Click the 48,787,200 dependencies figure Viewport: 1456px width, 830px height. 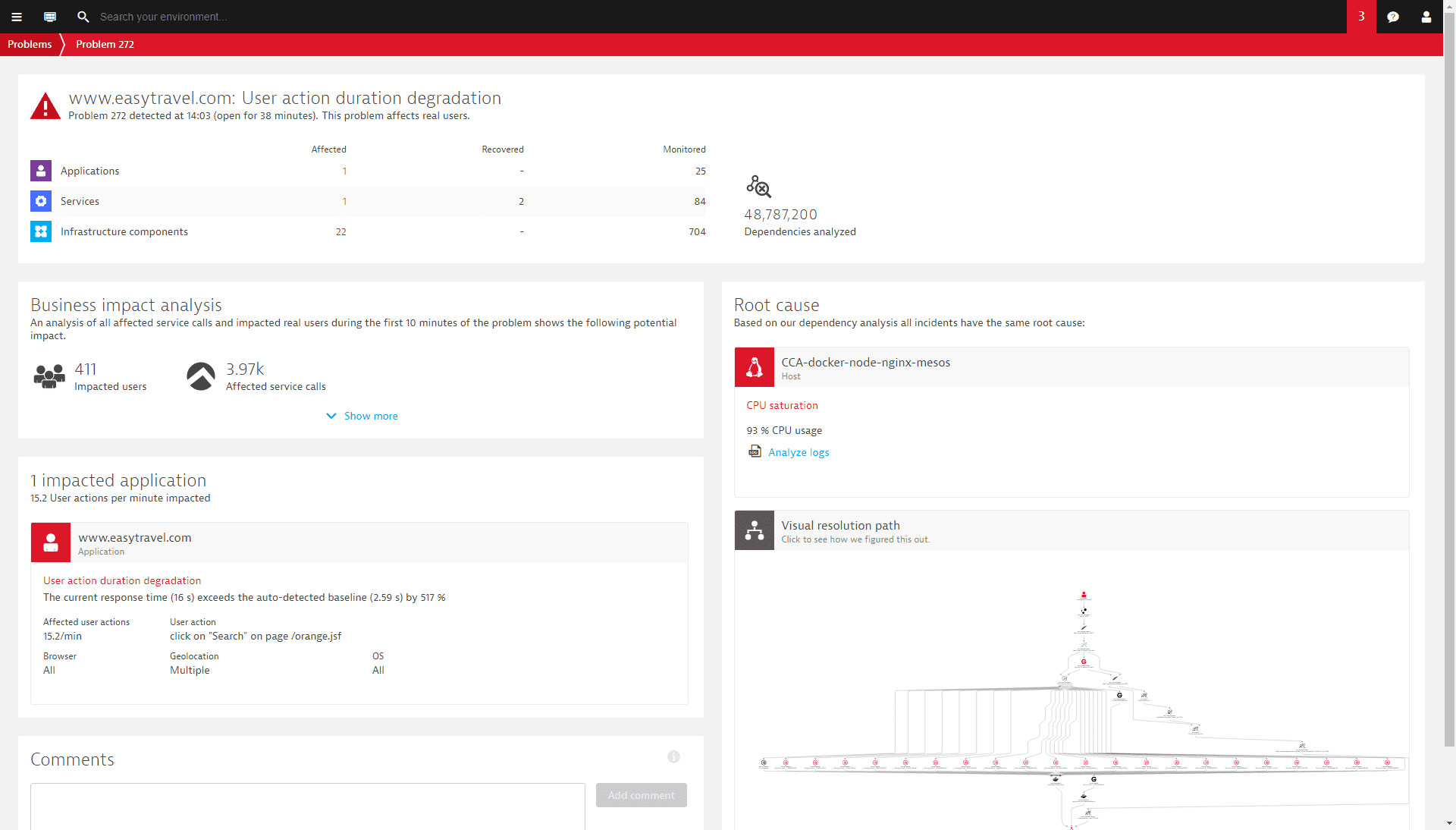pos(780,215)
